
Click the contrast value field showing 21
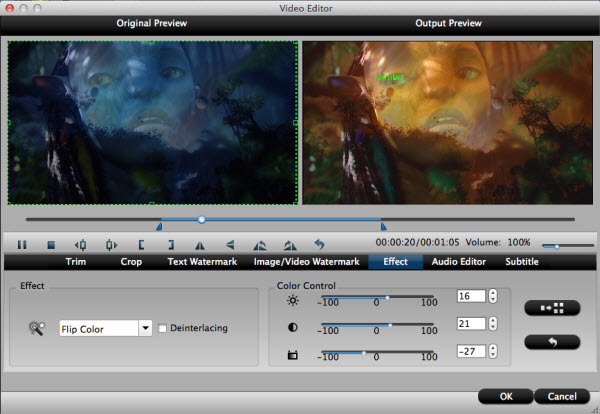pyautogui.click(x=471, y=324)
